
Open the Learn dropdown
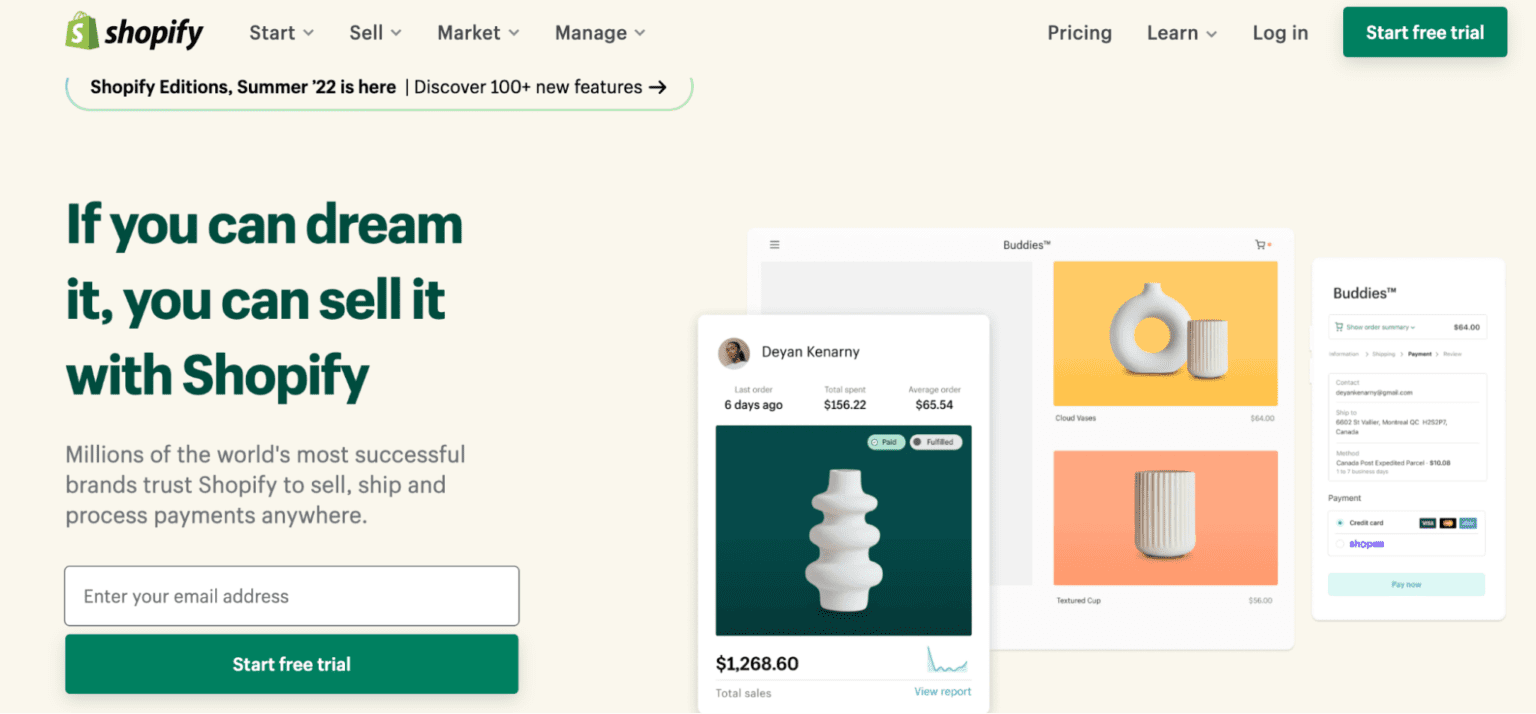tap(1181, 32)
